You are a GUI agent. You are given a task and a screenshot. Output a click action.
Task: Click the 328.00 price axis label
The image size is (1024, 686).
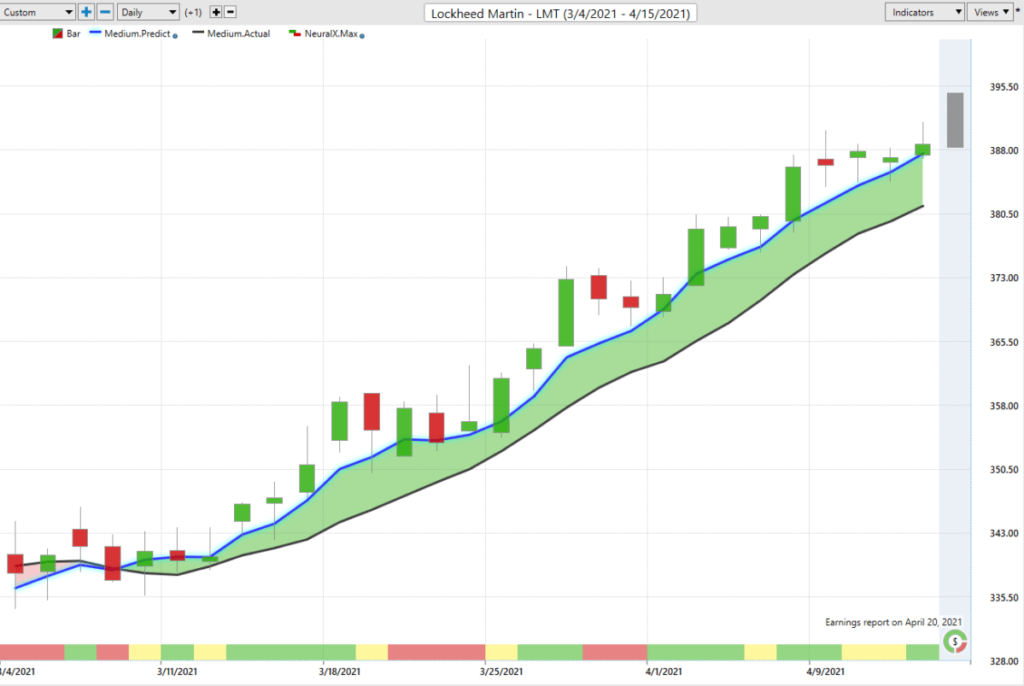(1004, 661)
